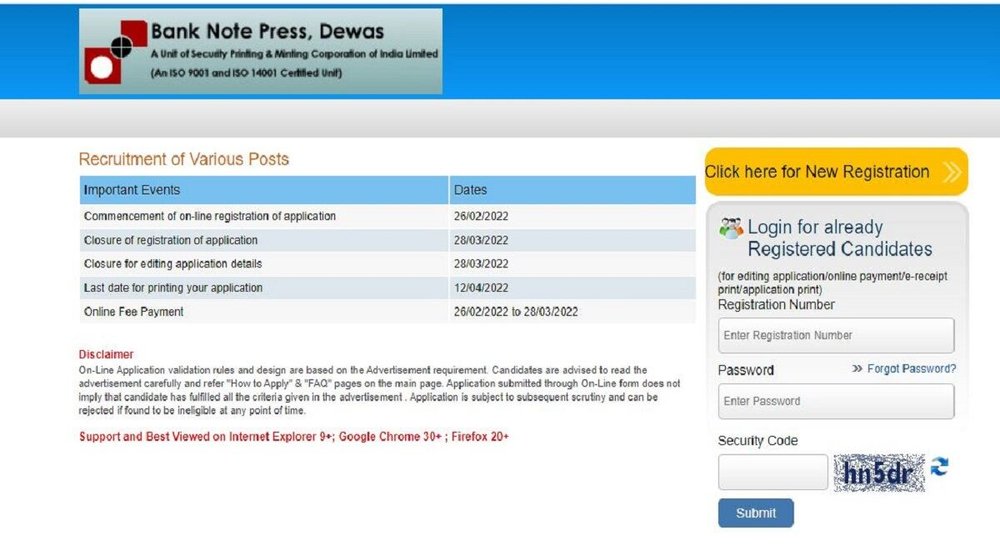Click the hn5dr captcha image
Viewport: 1000px width, 556px height.
[879, 473]
